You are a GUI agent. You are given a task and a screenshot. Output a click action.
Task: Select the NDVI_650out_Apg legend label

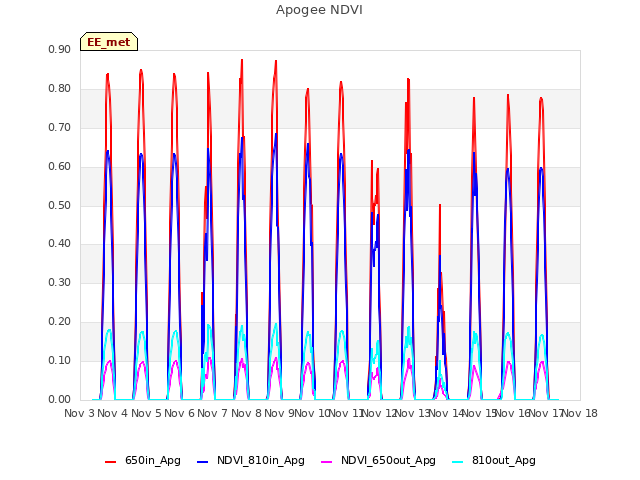pos(388,461)
